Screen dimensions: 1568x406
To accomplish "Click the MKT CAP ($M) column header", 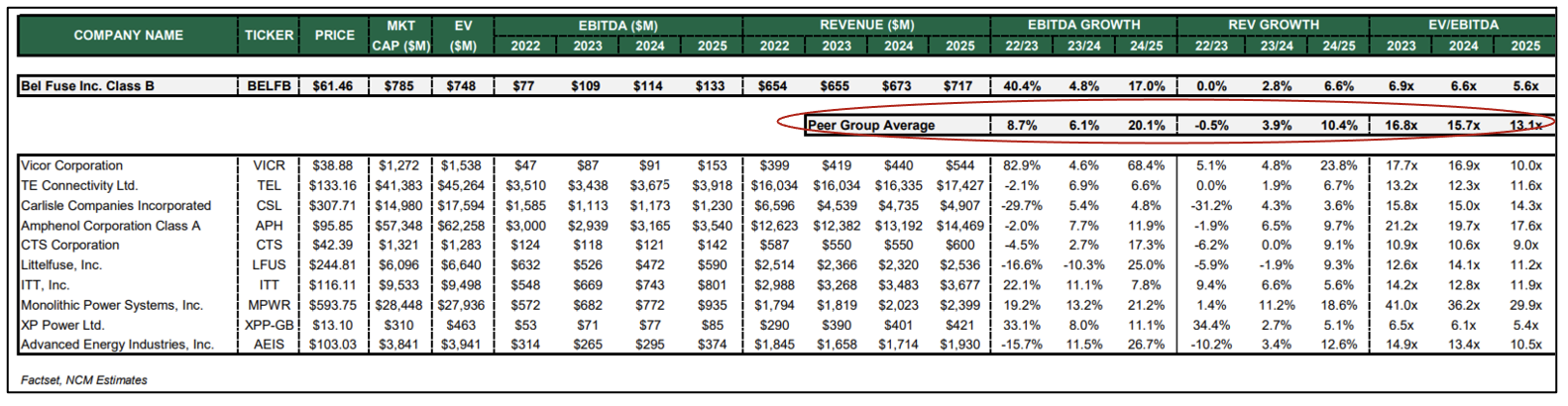I will click(x=400, y=35).
